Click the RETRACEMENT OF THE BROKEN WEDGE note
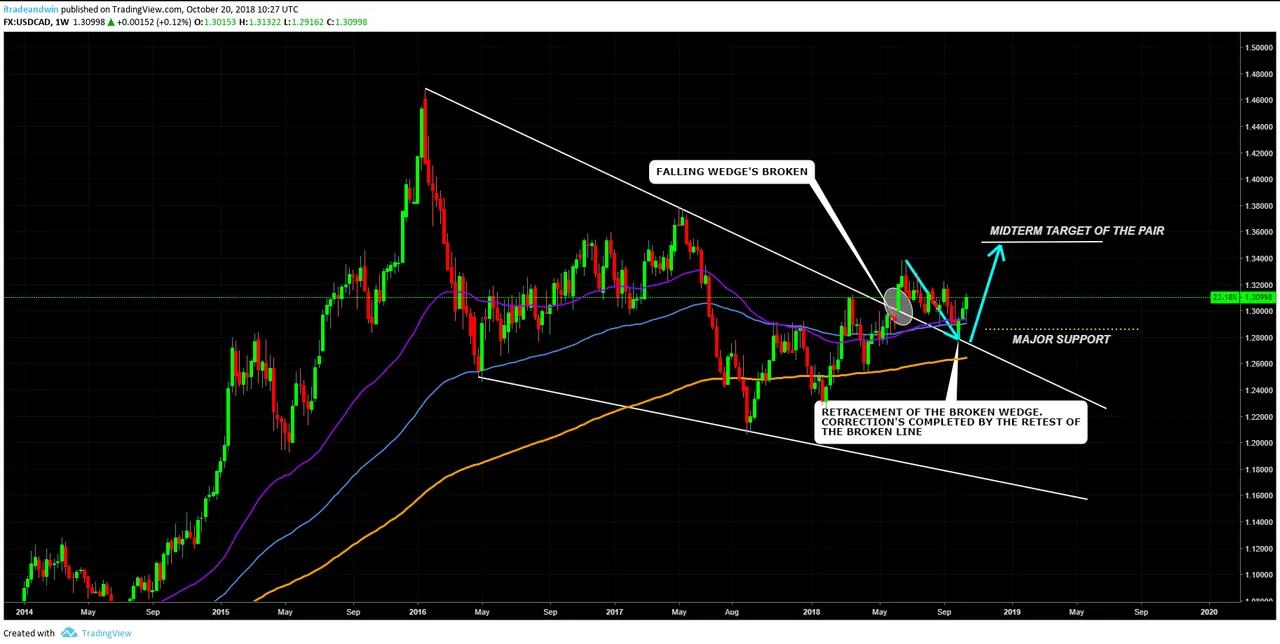Image resolution: width=1280 pixels, height=644 pixels. click(x=952, y=422)
